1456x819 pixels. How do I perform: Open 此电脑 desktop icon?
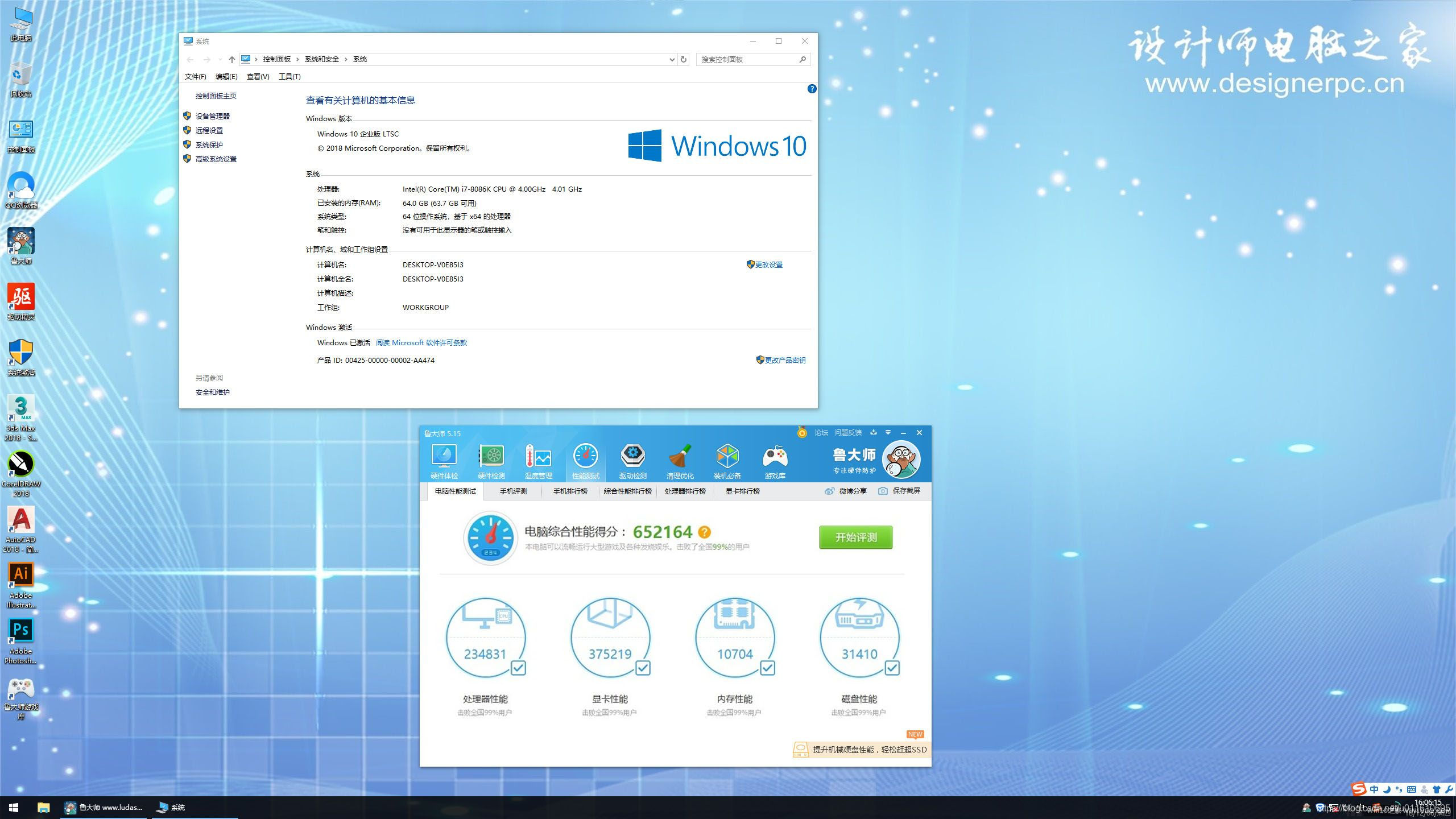coord(21,24)
